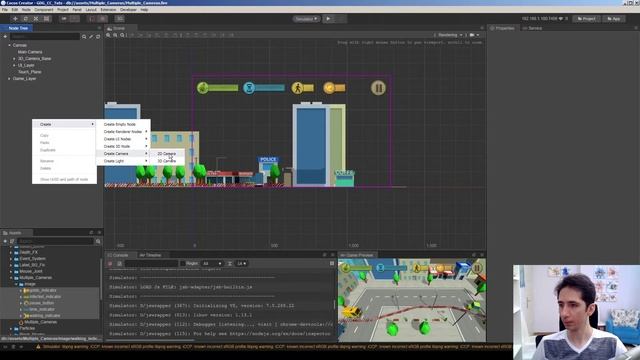Open the Simulator preview platform dropdown
This screenshot has height=360, width=640.
306,19
